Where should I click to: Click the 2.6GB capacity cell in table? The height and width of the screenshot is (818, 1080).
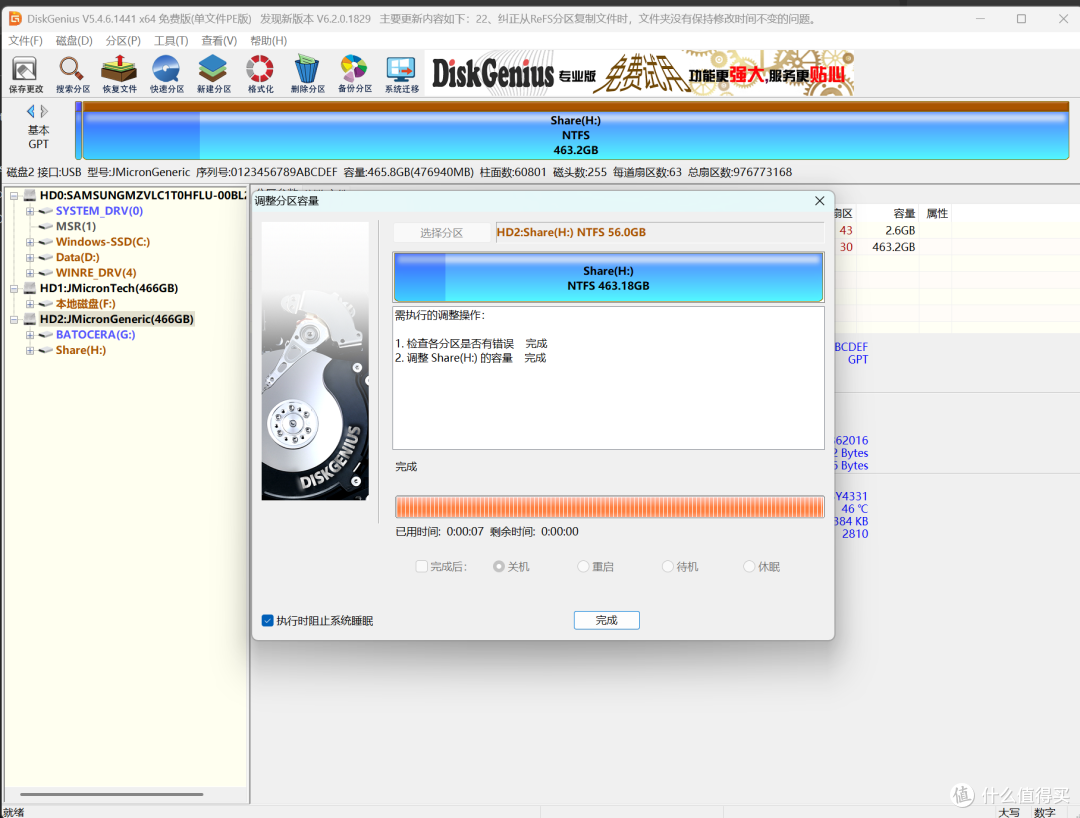[x=900, y=231]
